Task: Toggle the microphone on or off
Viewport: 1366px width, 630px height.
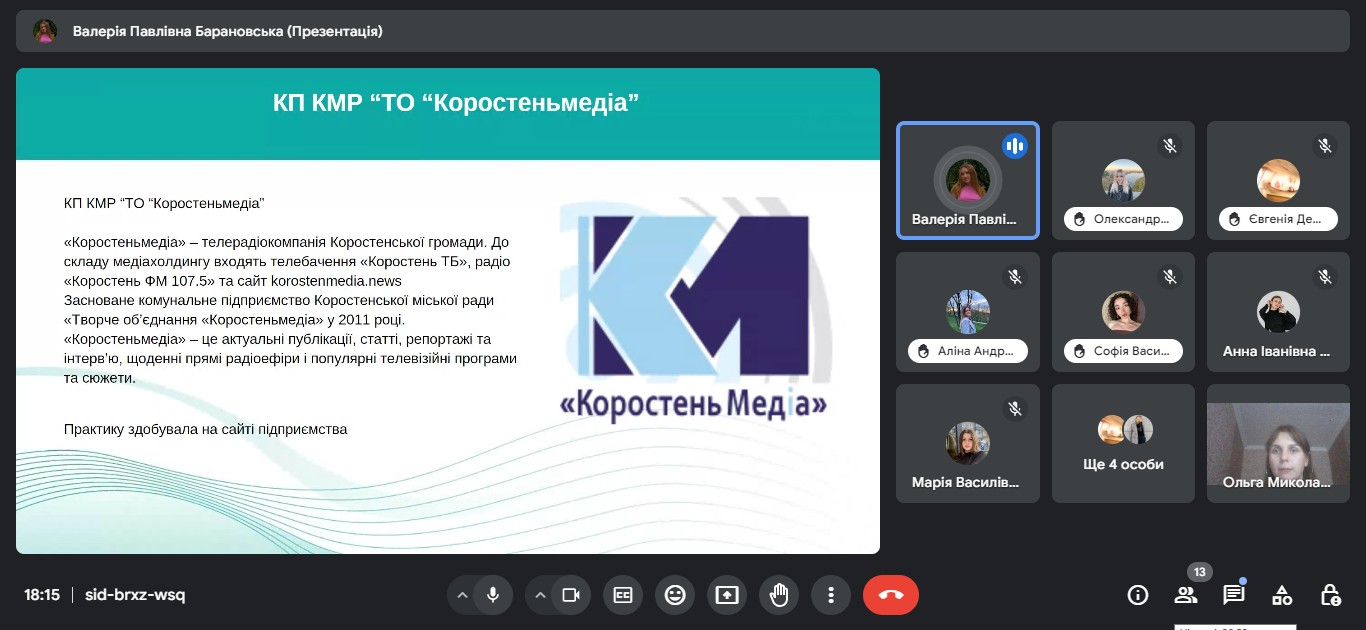Action: click(493, 595)
